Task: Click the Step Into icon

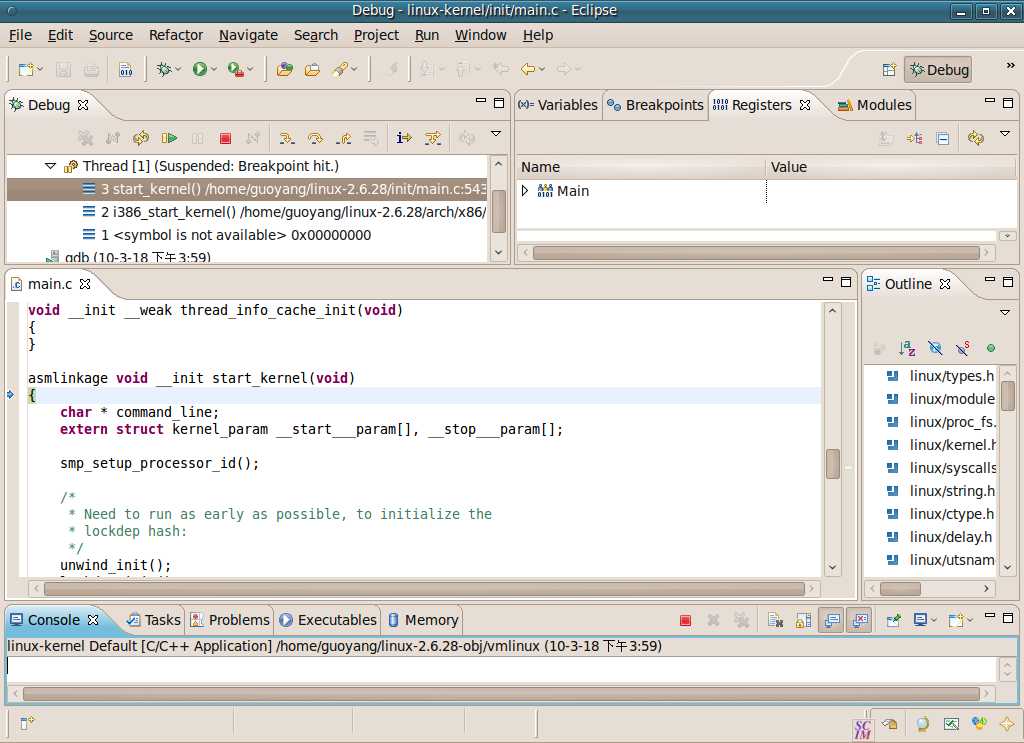Action: (x=287, y=138)
